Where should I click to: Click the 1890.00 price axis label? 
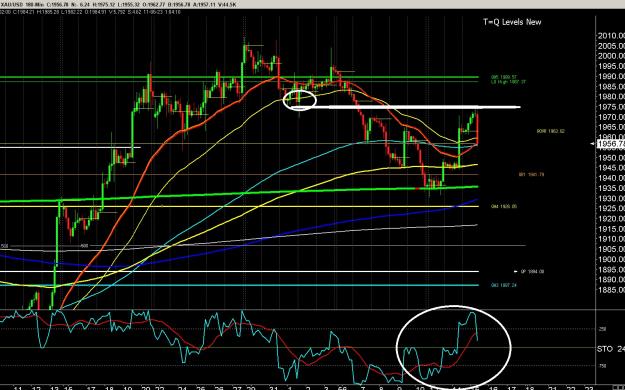tap(611, 280)
